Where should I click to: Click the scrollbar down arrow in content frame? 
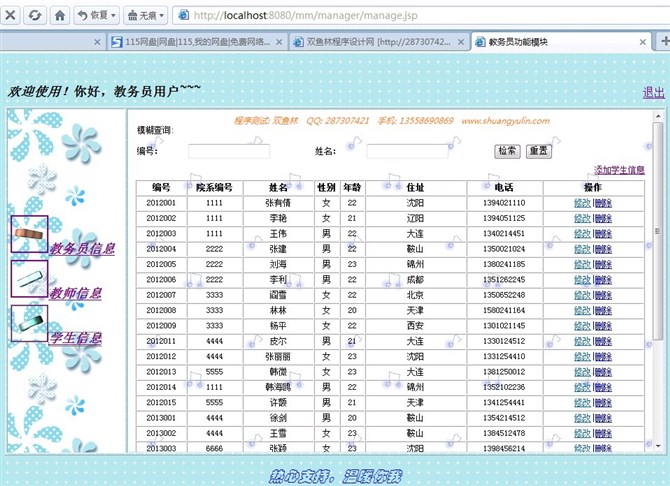pyautogui.click(x=658, y=446)
